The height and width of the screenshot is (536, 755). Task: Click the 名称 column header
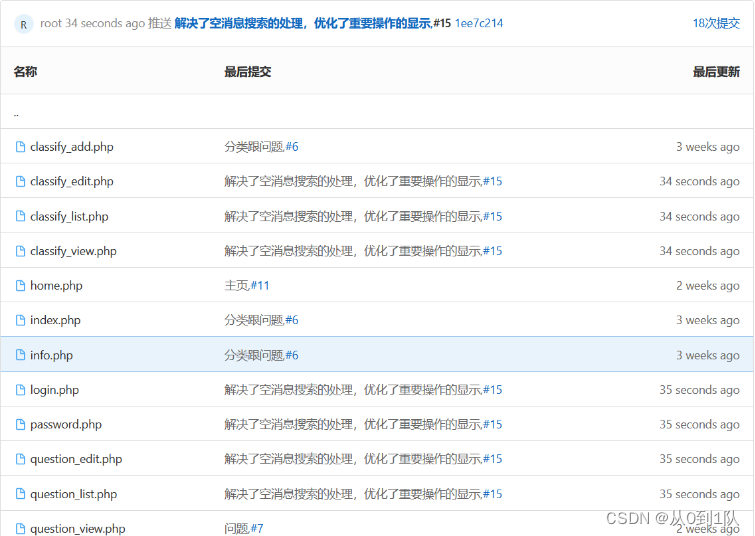pyautogui.click(x=26, y=72)
